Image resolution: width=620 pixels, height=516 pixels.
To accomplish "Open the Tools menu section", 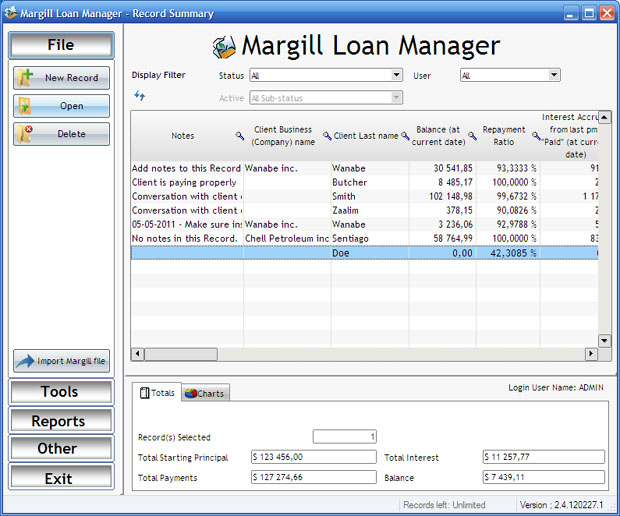I will pyautogui.click(x=61, y=392).
